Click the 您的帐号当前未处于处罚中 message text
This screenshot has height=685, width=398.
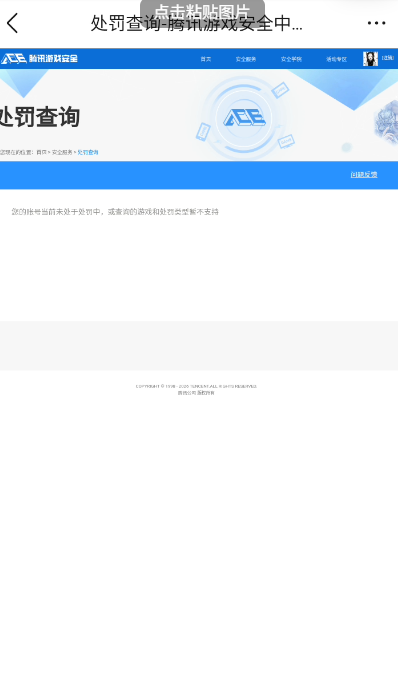[115, 211]
